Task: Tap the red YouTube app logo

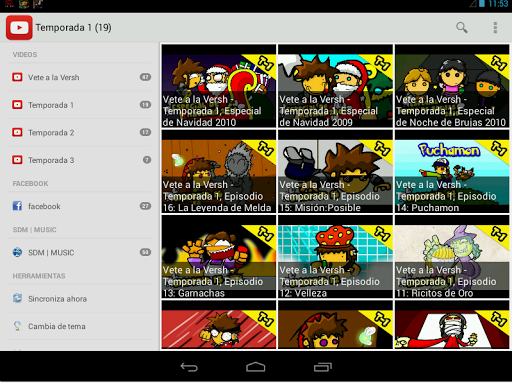Action: pyautogui.click(x=19, y=28)
